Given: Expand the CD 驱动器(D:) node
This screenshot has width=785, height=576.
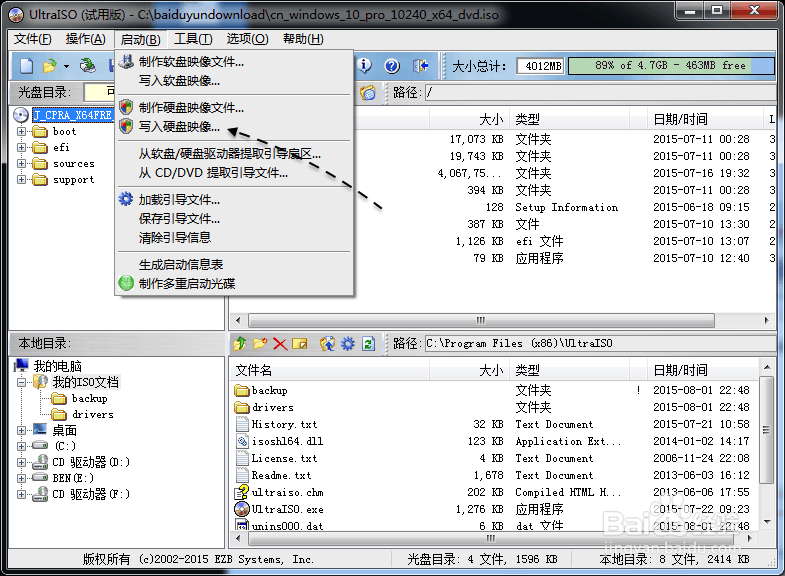Looking at the screenshot, I should click(x=22, y=462).
